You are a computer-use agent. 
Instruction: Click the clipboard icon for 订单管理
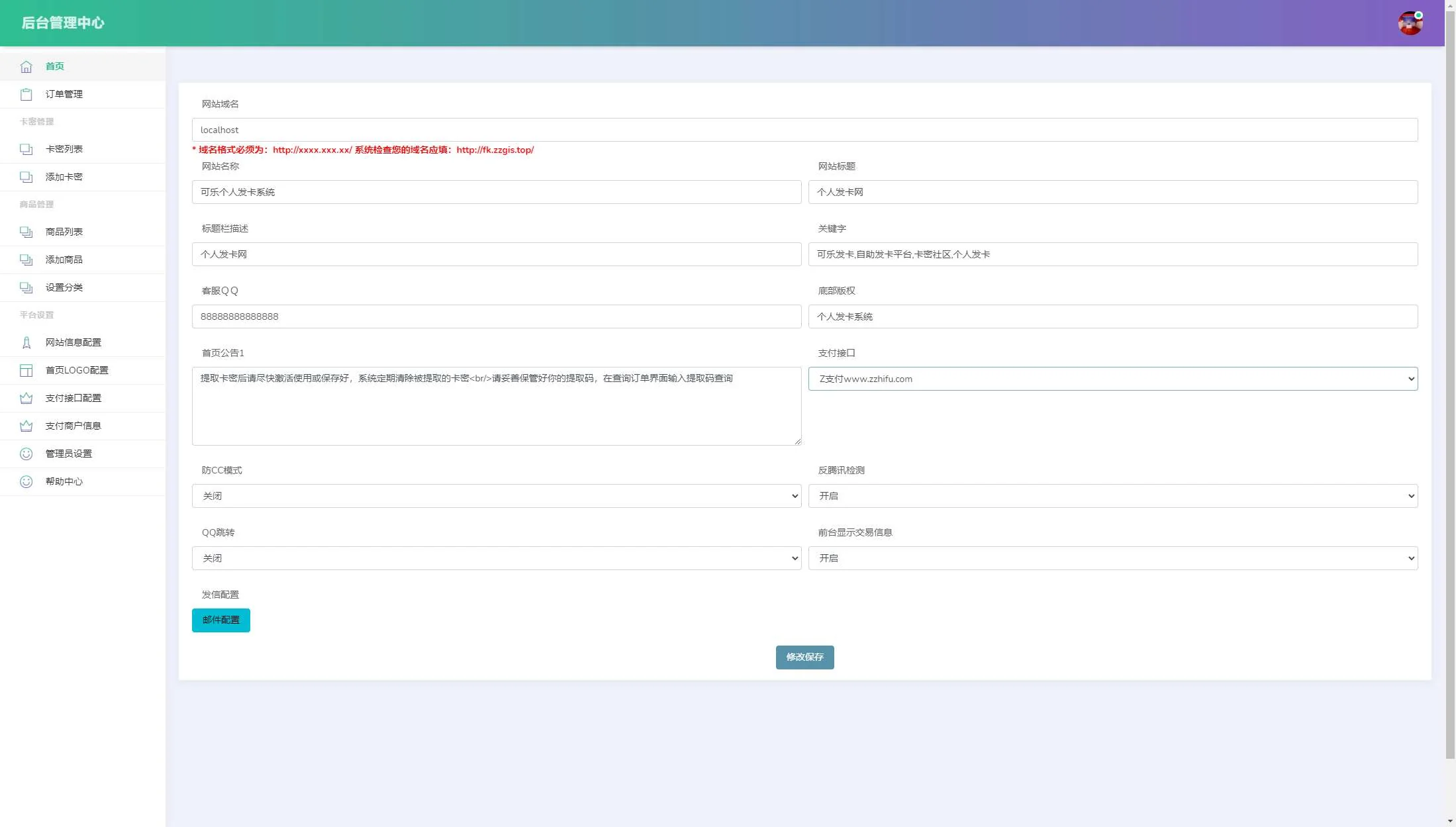[x=26, y=95]
